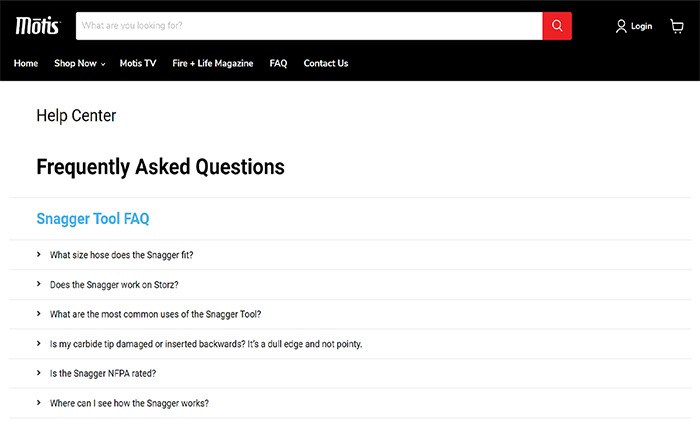Go to FAQ navigation item
Image resolution: width=700 pixels, height=435 pixels.
[x=278, y=63]
